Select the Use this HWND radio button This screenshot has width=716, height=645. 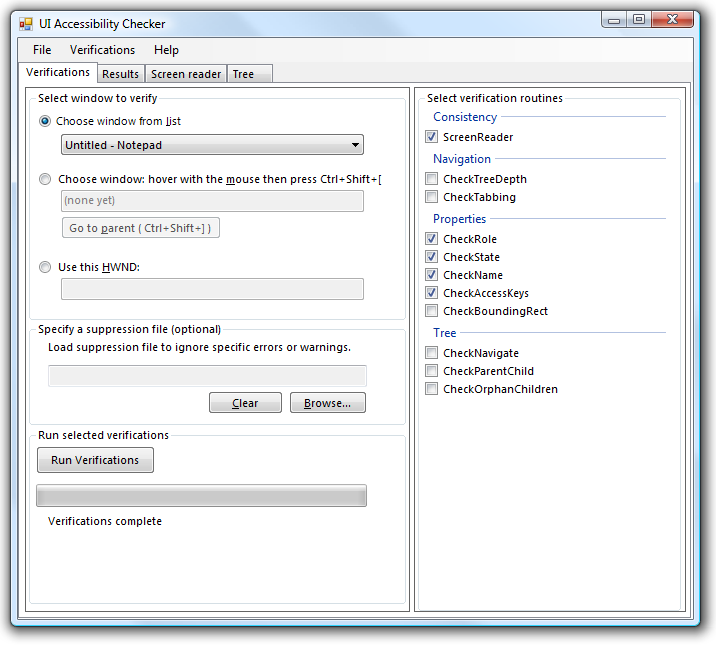click(45, 268)
